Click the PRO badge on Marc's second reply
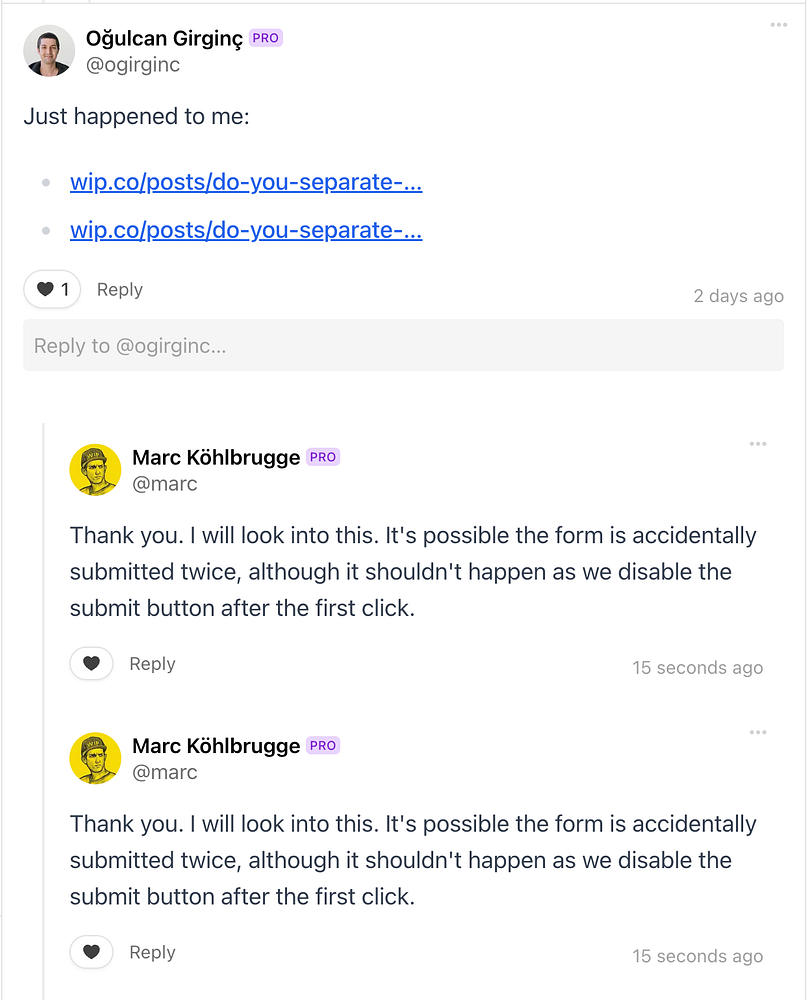This screenshot has height=1000, width=808. pos(323,746)
